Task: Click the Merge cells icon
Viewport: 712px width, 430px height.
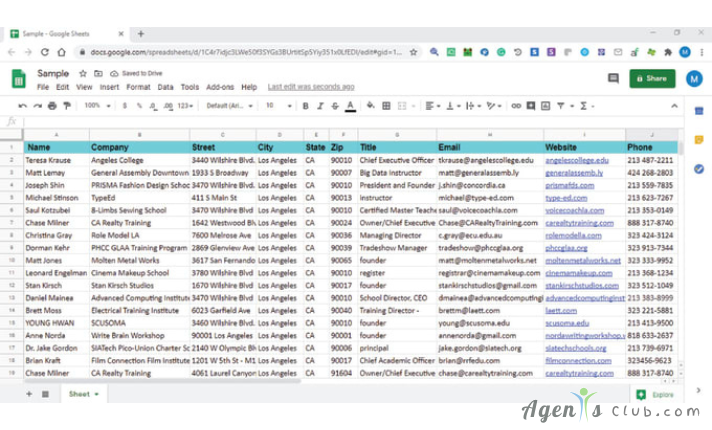Action: pos(402,106)
